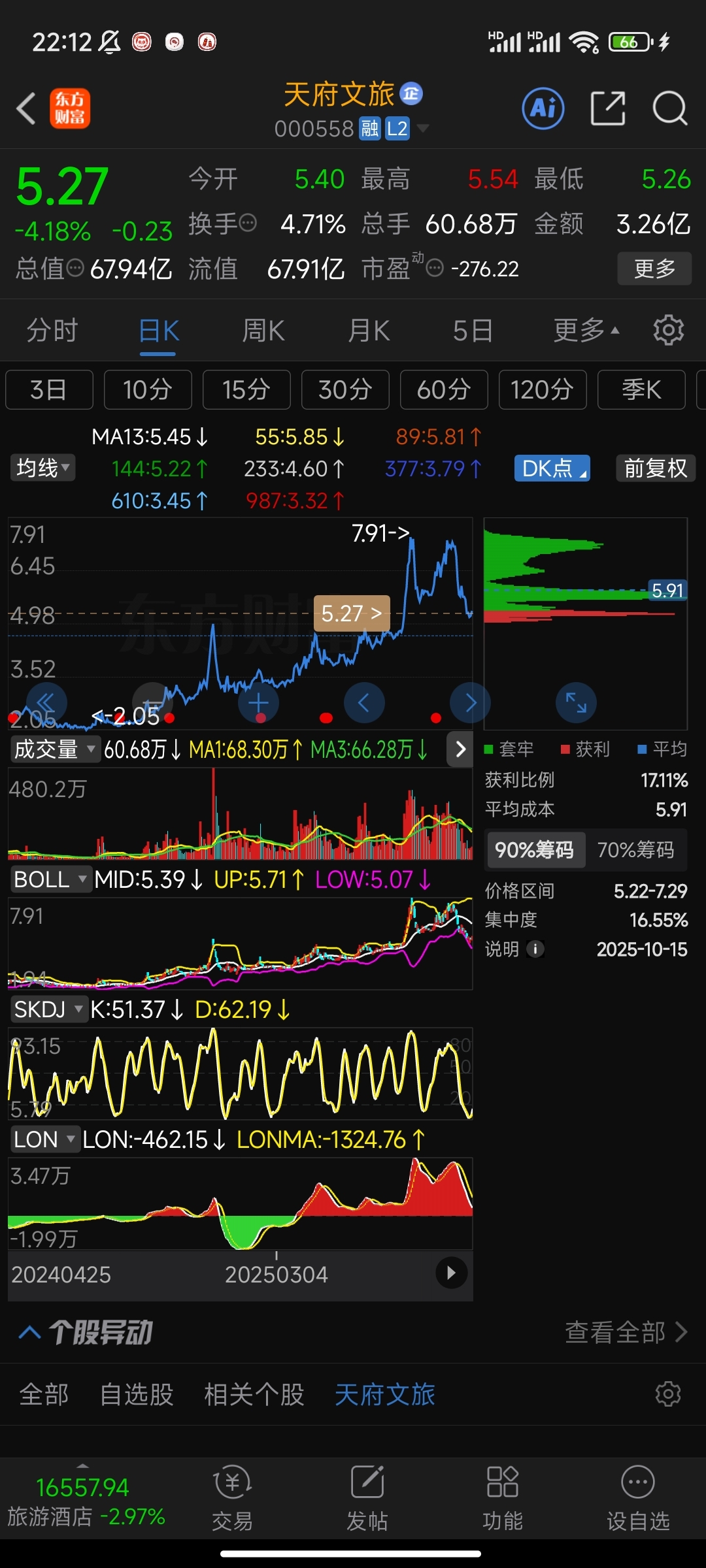Play the chart timeline replay button
Screen dimensions: 706x1568
451,1273
